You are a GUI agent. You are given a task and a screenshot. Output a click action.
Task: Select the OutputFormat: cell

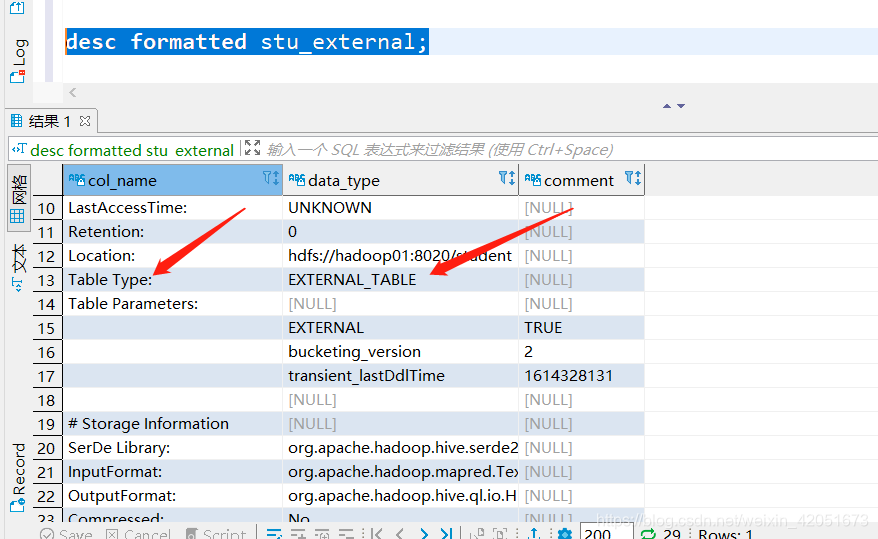[172, 496]
